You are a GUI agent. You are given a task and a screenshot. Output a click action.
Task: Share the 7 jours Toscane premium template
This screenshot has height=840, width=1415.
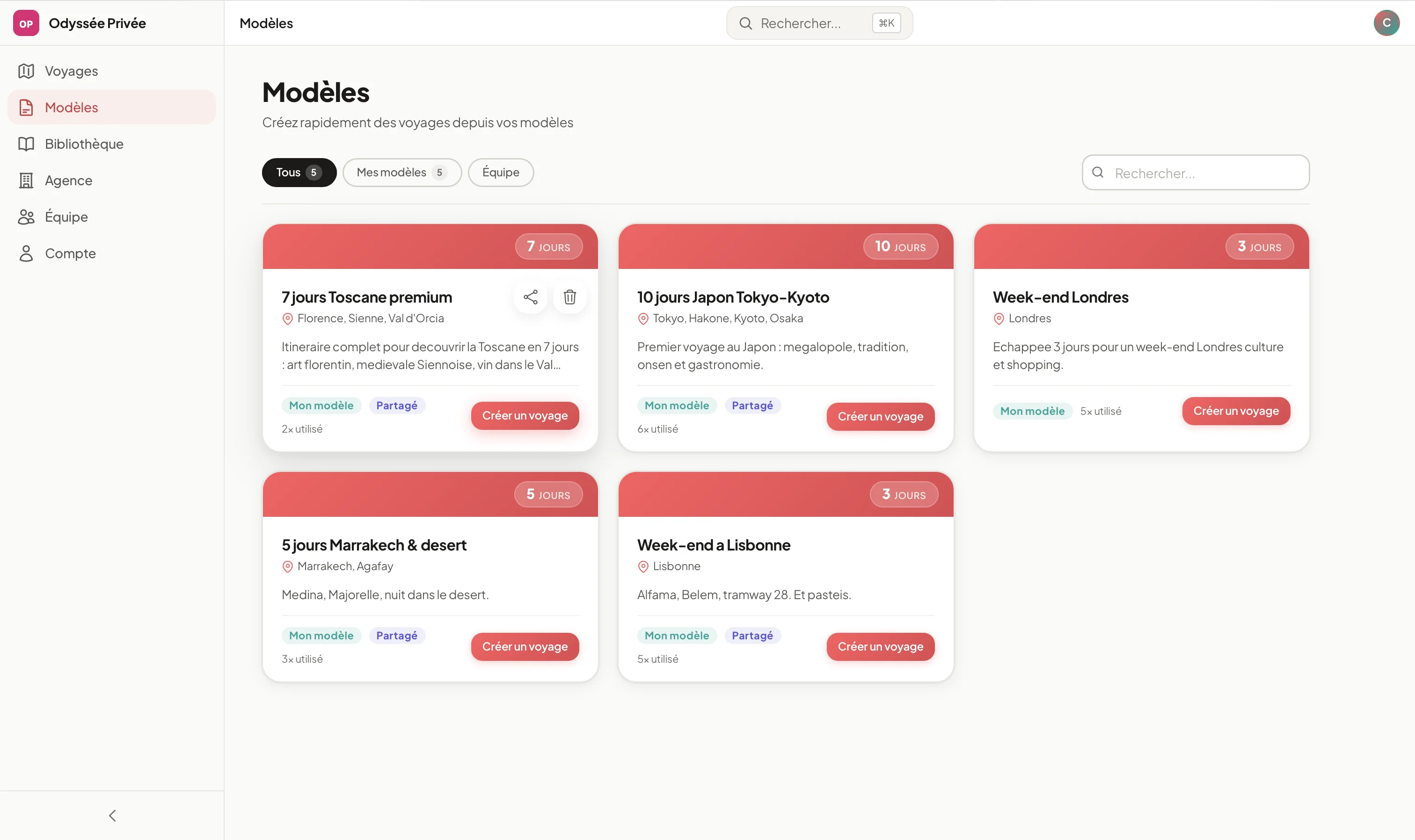pos(530,297)
